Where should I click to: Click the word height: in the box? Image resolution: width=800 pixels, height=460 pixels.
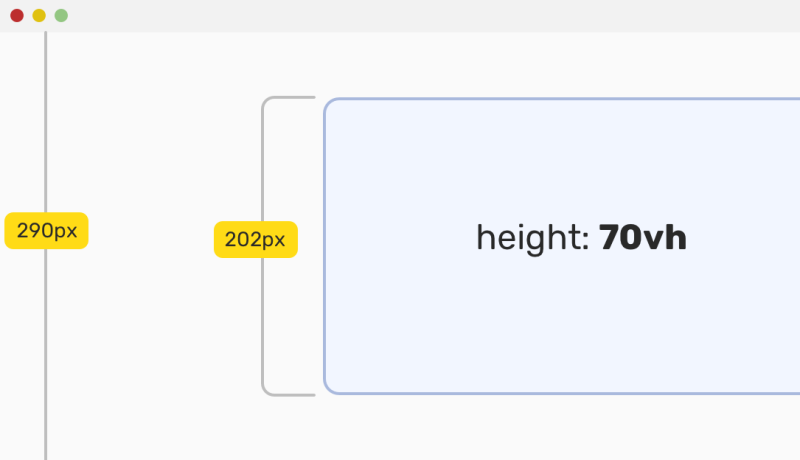pyautogui.click(x=533, y=238)
